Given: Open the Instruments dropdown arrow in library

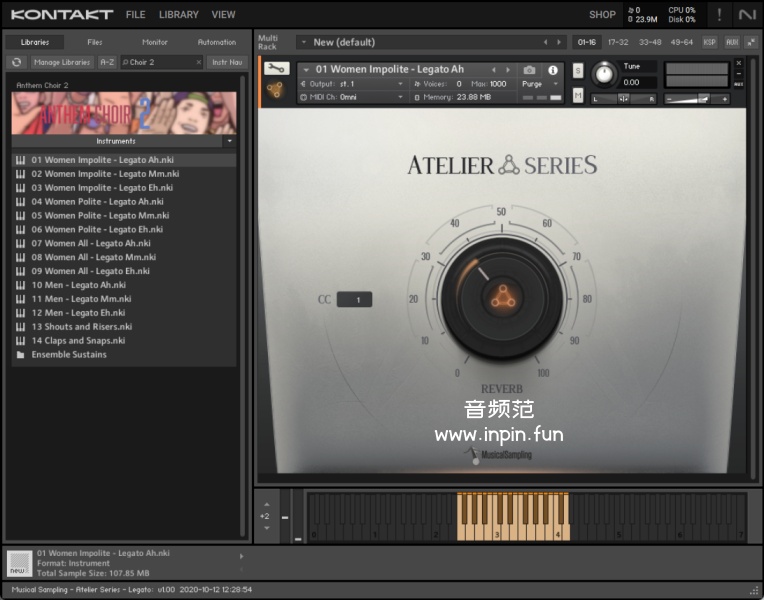Looking at the screenshot, I should (x=230, y=141).
